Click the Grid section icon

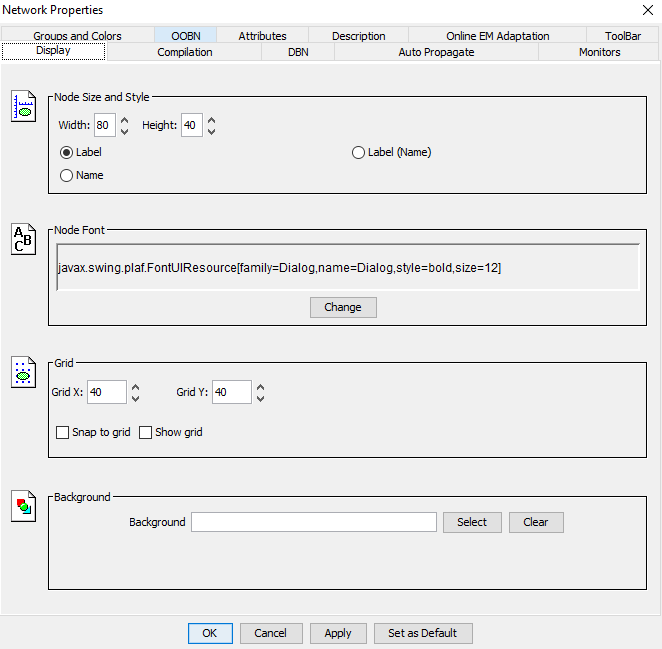(x=23, y=372)
